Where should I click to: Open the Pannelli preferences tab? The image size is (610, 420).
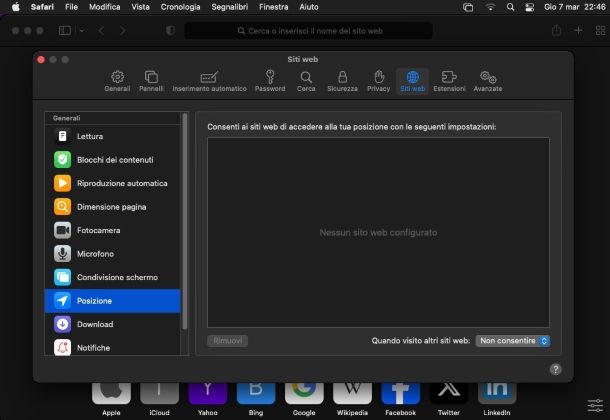(151, 81)
